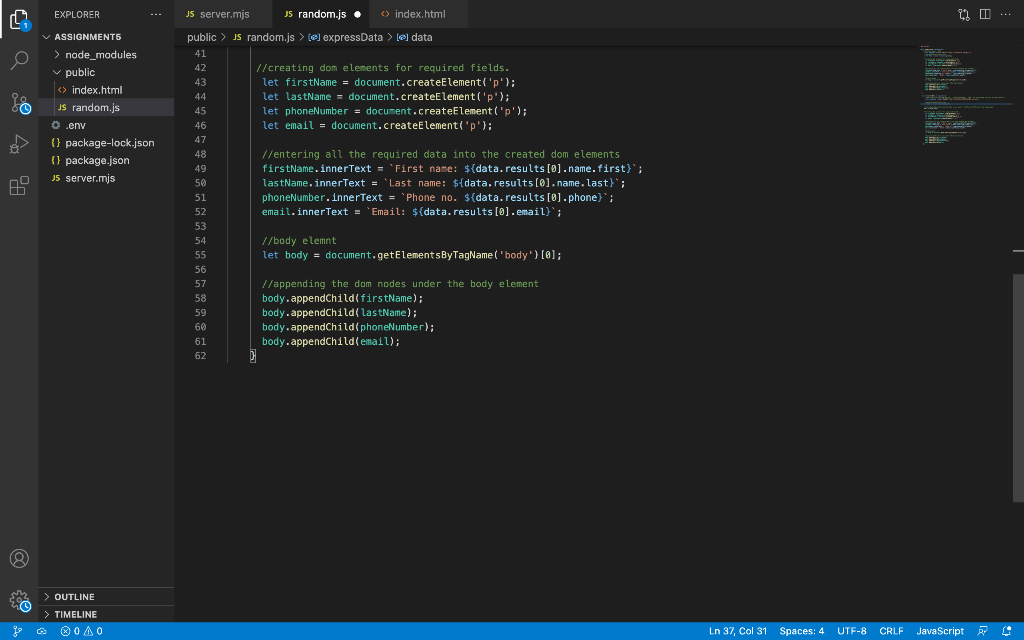This screenshot has height=640, width=1024.
Task: Open the Search view in activity bar
Action: coord(19,60)
